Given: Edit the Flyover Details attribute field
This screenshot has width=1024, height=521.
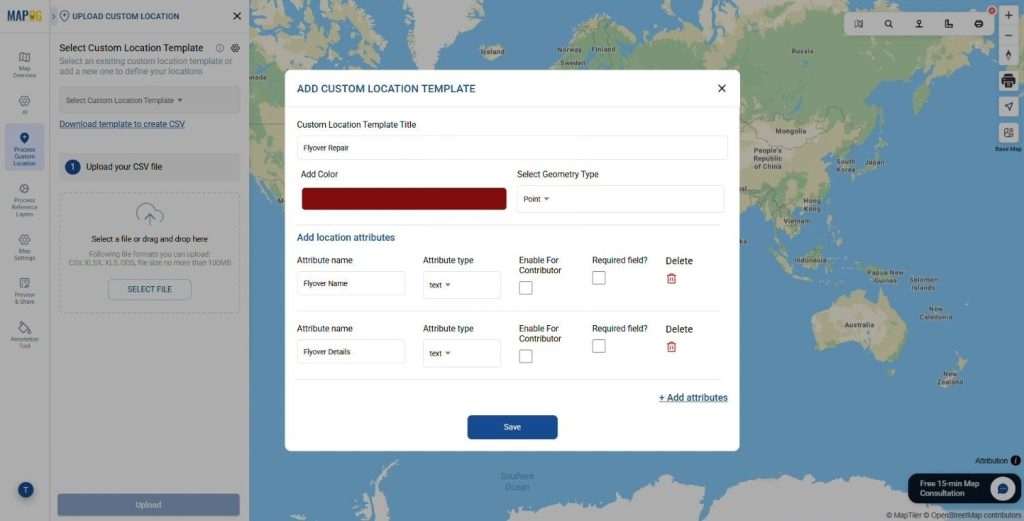Looking at the screenshot, I should click(x=351, y=352).
